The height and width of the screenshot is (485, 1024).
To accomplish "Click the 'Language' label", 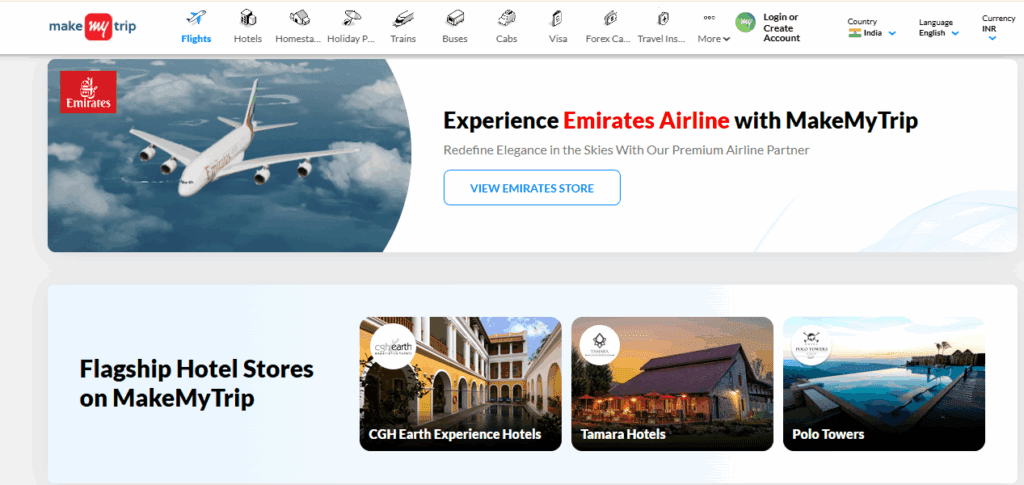I will [936, 22].
